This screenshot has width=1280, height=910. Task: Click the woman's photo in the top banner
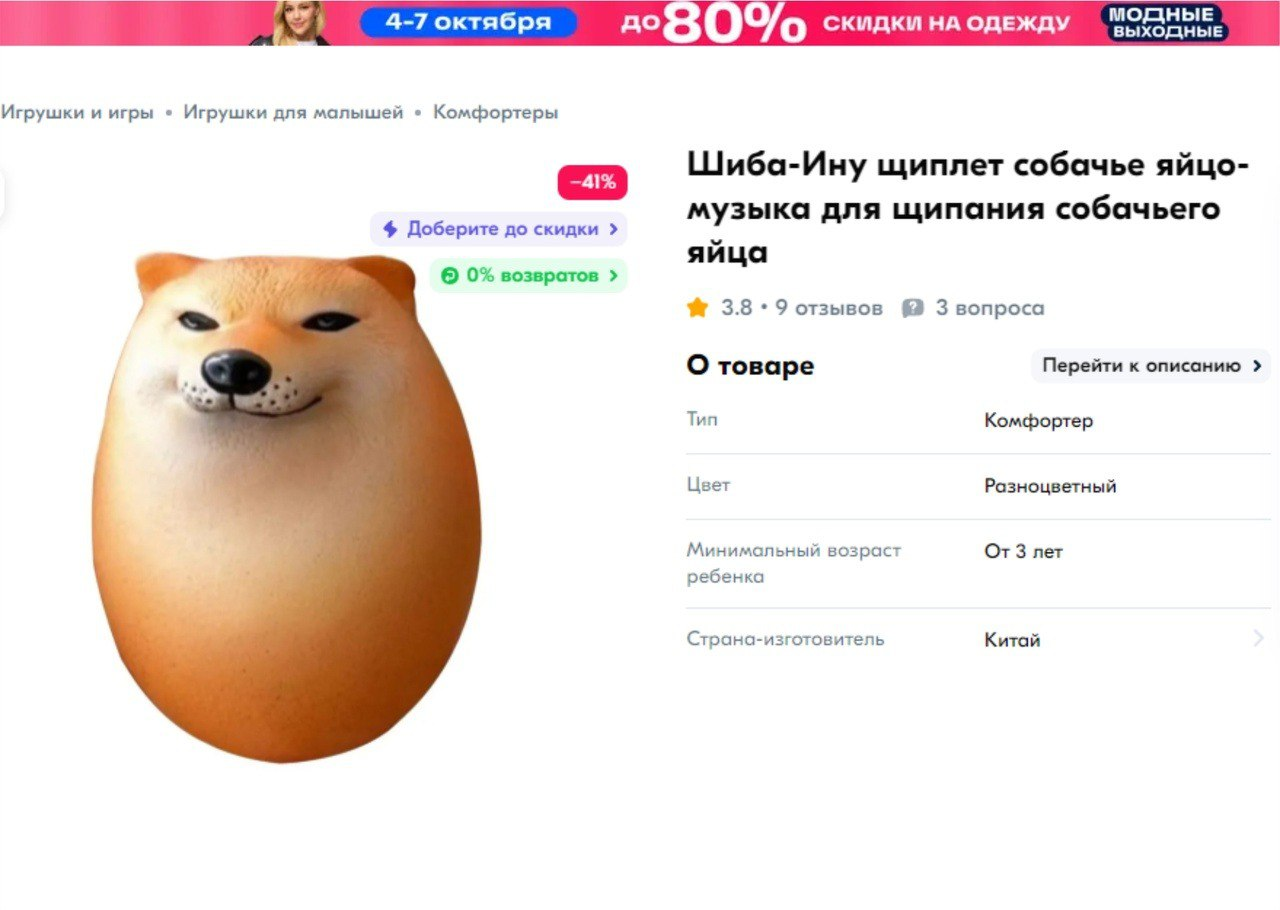pyautogui.click(x=295, y=23)
